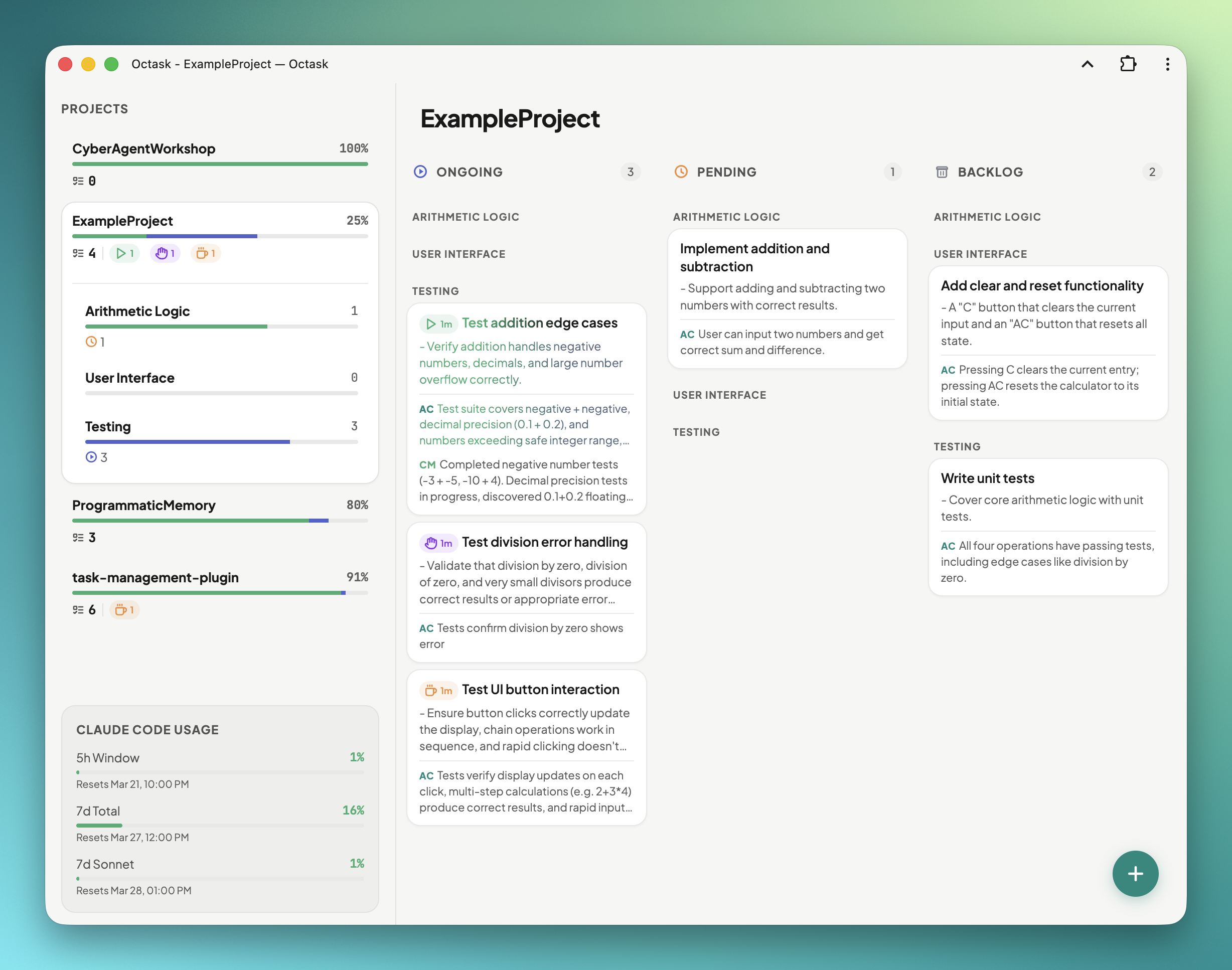Open the three-dot more options menu
This screenshot has width=1232, height=970.
[x=1167, y=64]
